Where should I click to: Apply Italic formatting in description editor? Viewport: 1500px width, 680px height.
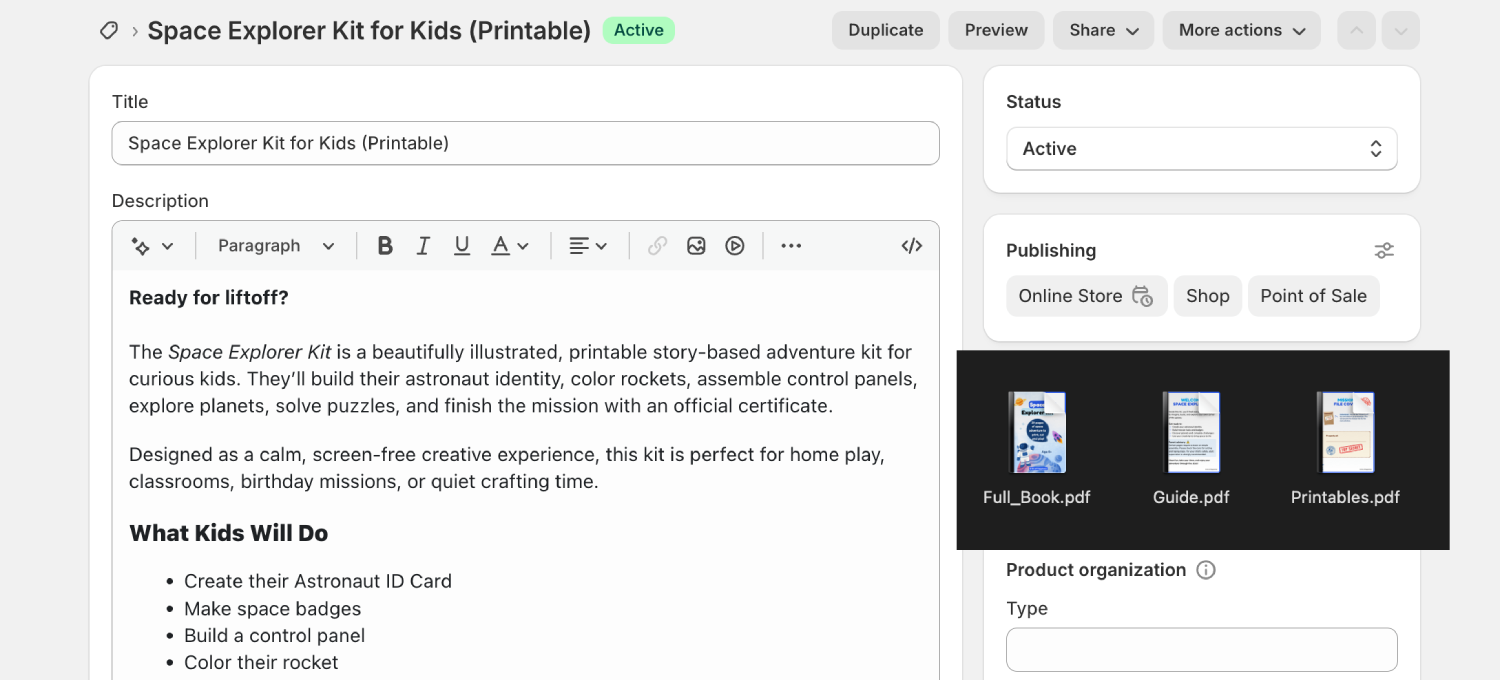[x=423, y=246]
